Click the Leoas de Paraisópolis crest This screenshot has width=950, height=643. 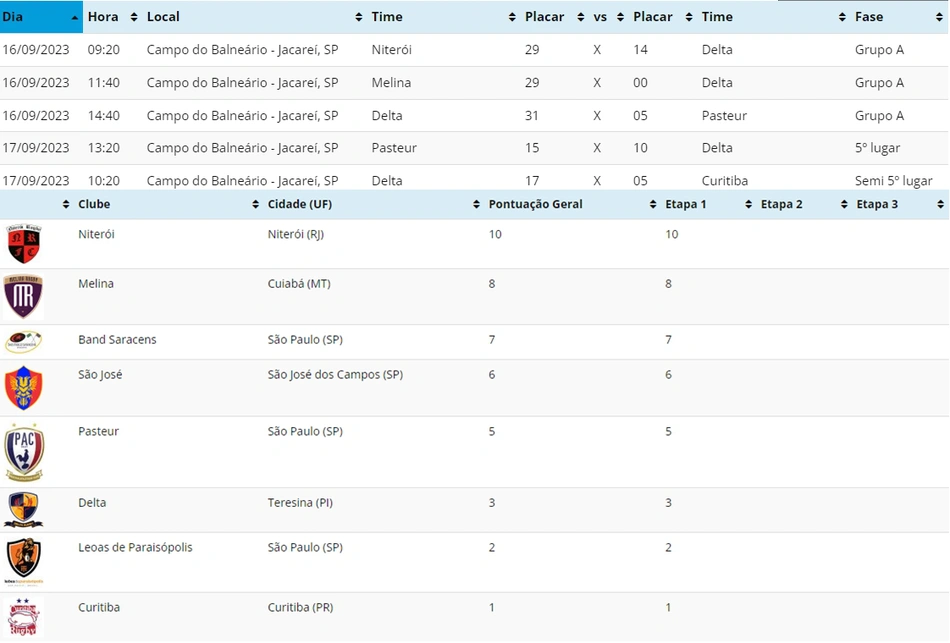point(24,561)
